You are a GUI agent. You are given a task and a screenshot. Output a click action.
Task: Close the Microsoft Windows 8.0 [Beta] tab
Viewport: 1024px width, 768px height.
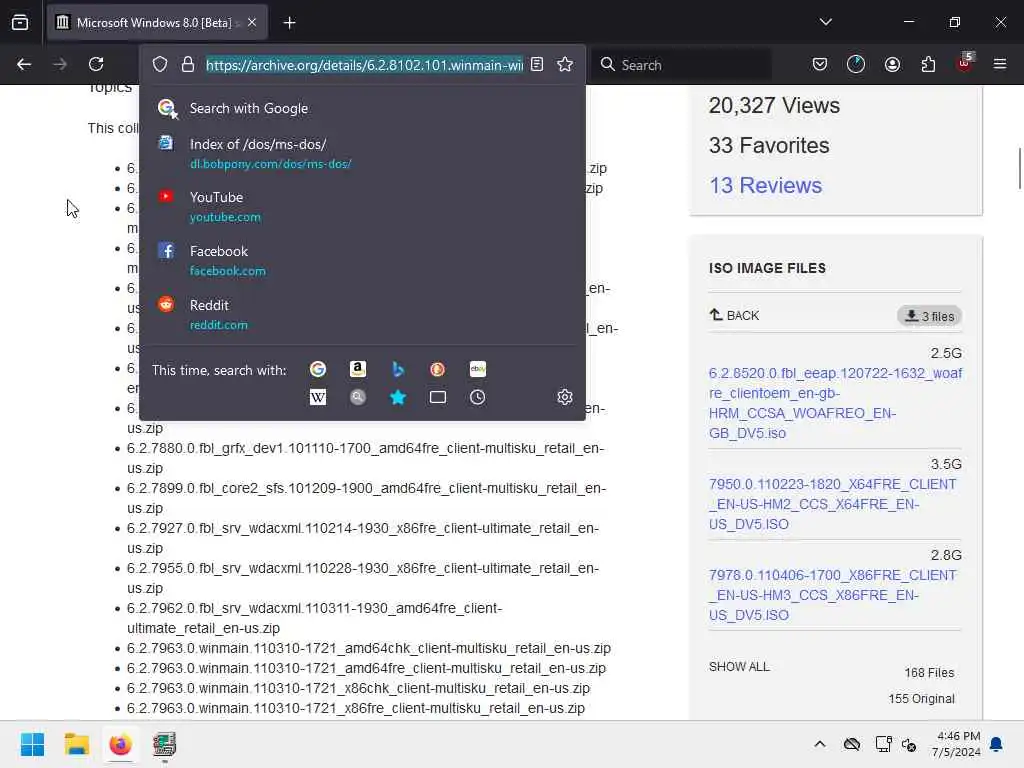(x=252, y=23)
